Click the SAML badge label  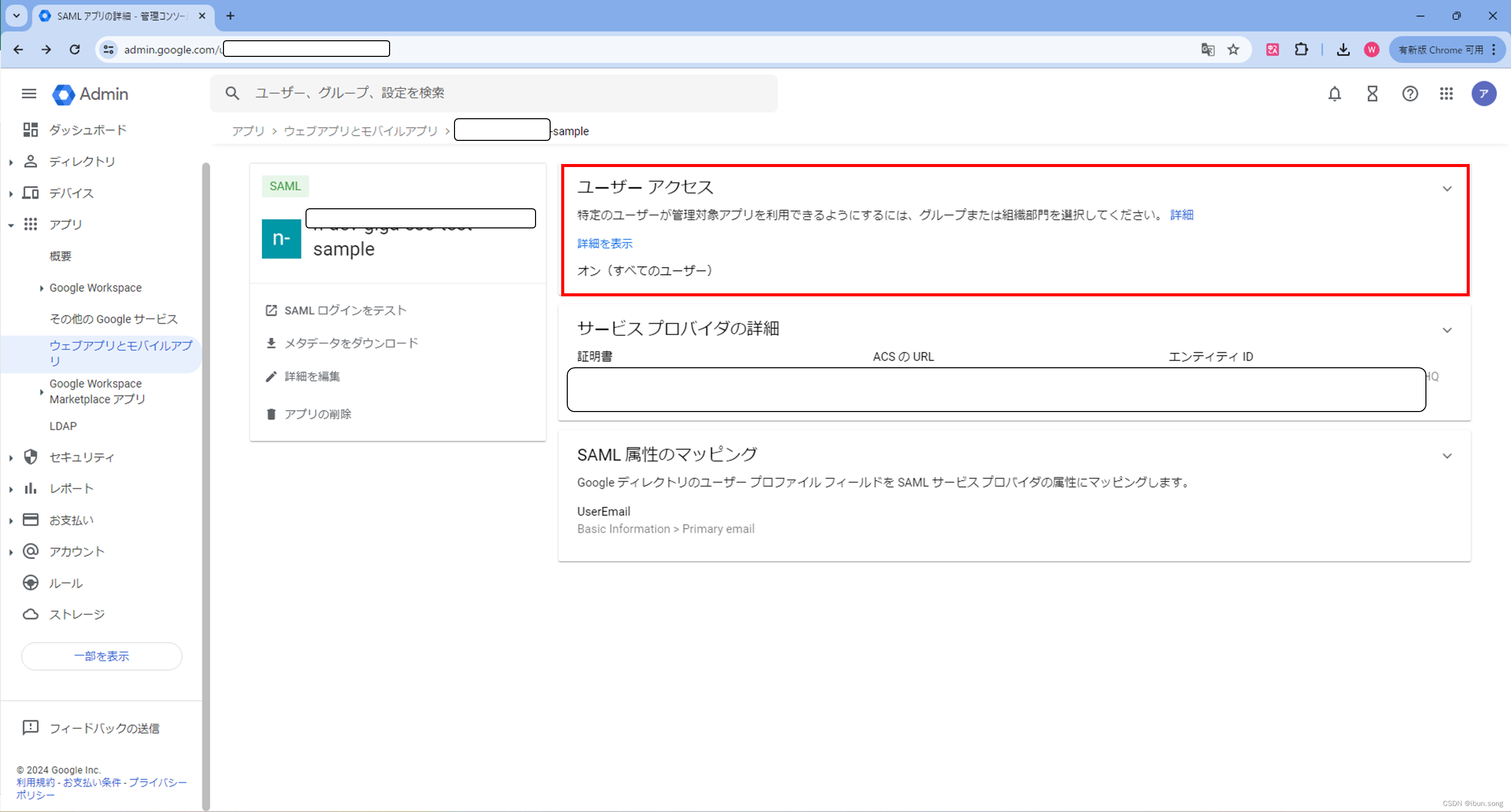click(285, 187)
